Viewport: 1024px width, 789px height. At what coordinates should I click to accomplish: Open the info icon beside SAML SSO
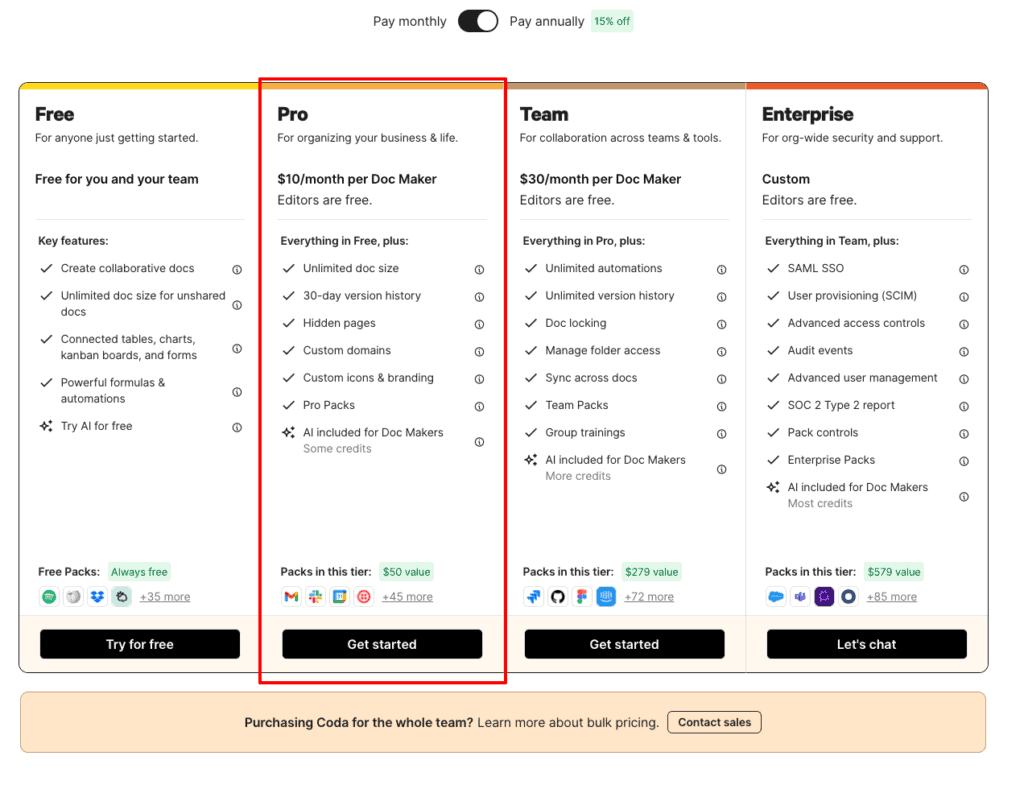963,269
